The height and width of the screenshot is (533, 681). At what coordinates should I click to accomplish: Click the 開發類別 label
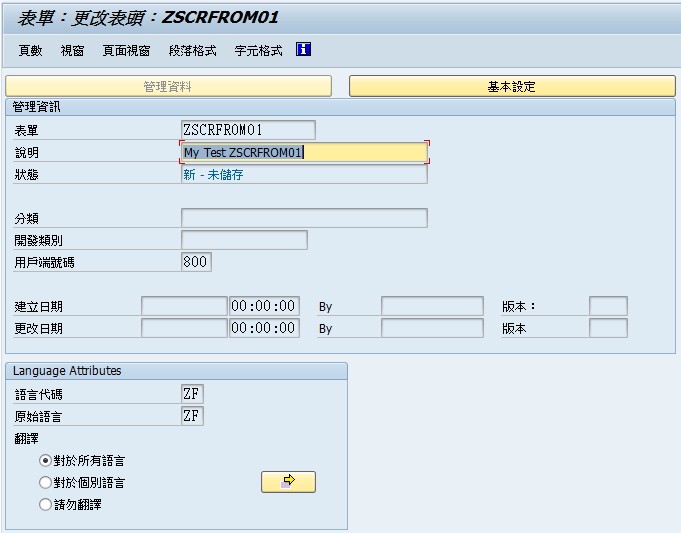tap(38, 240)
